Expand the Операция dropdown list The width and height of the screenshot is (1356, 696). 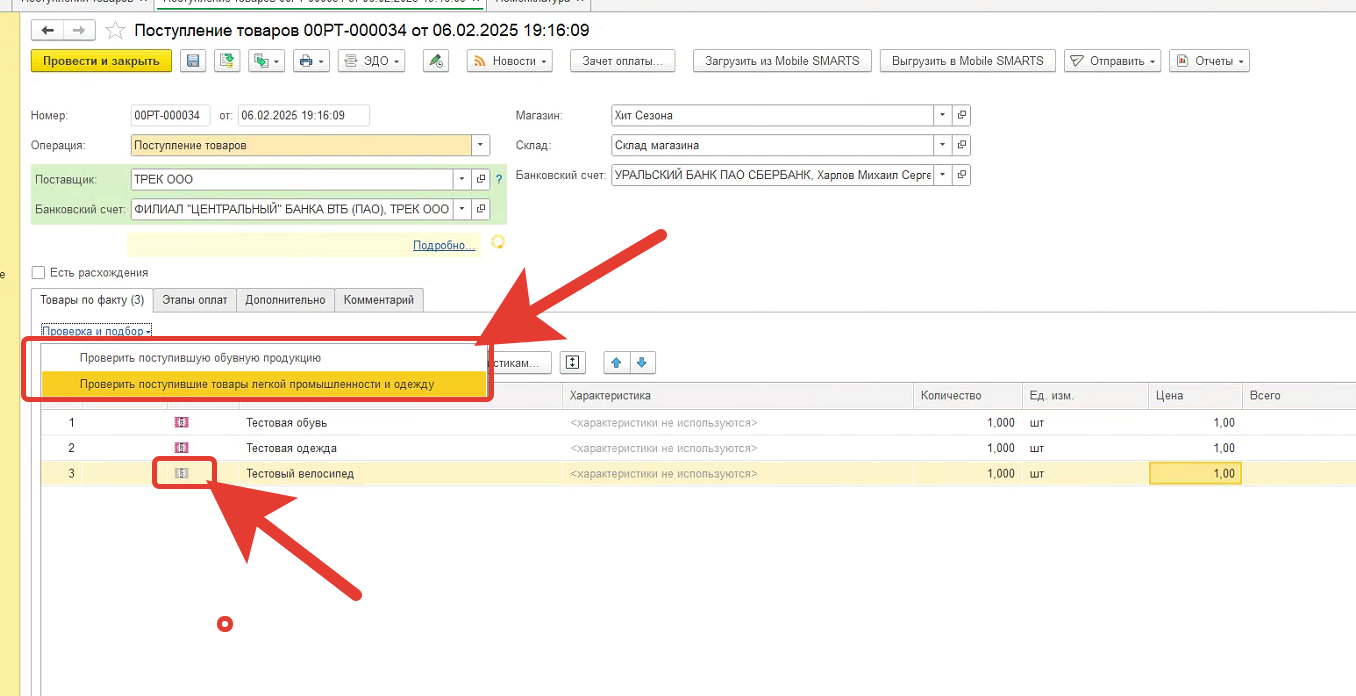481,145
